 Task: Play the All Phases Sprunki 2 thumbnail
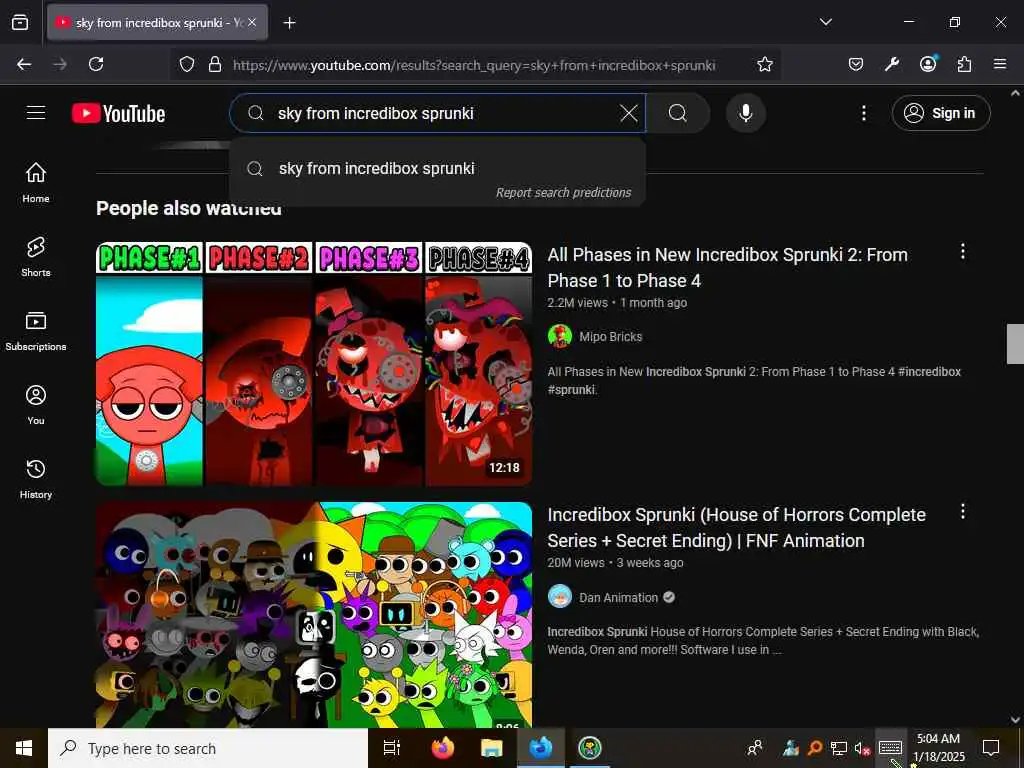point(313,364)
